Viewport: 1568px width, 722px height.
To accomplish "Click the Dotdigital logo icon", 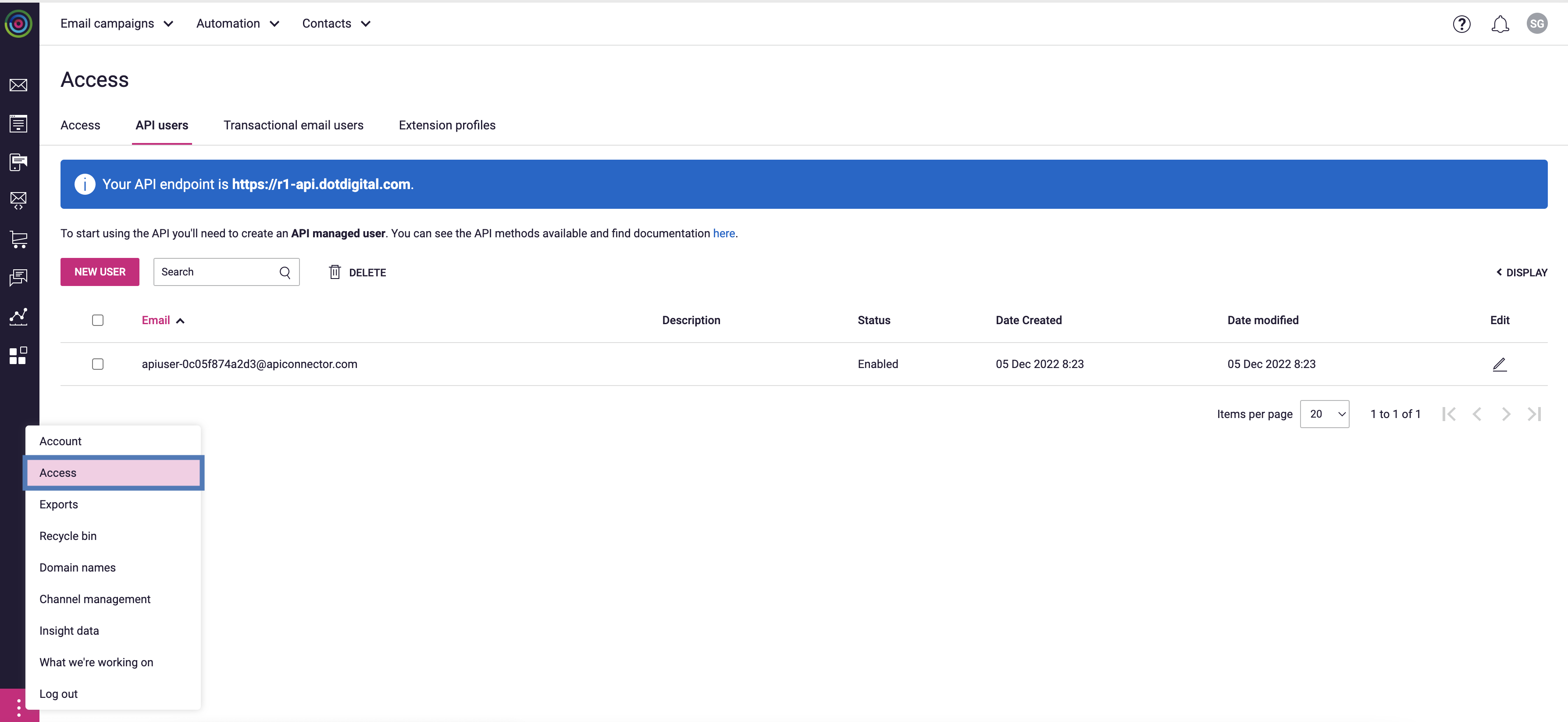I will tap(18, 24).
